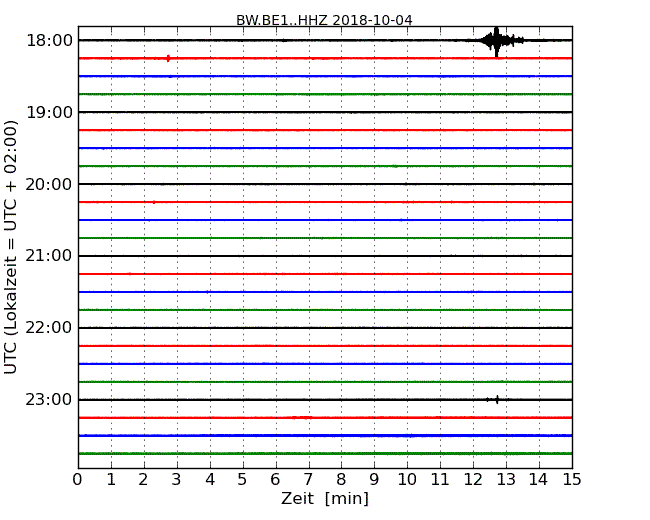Click the x-axis tick label 11
The height and width of the screenshot is (520, 650).
point(440,479)
